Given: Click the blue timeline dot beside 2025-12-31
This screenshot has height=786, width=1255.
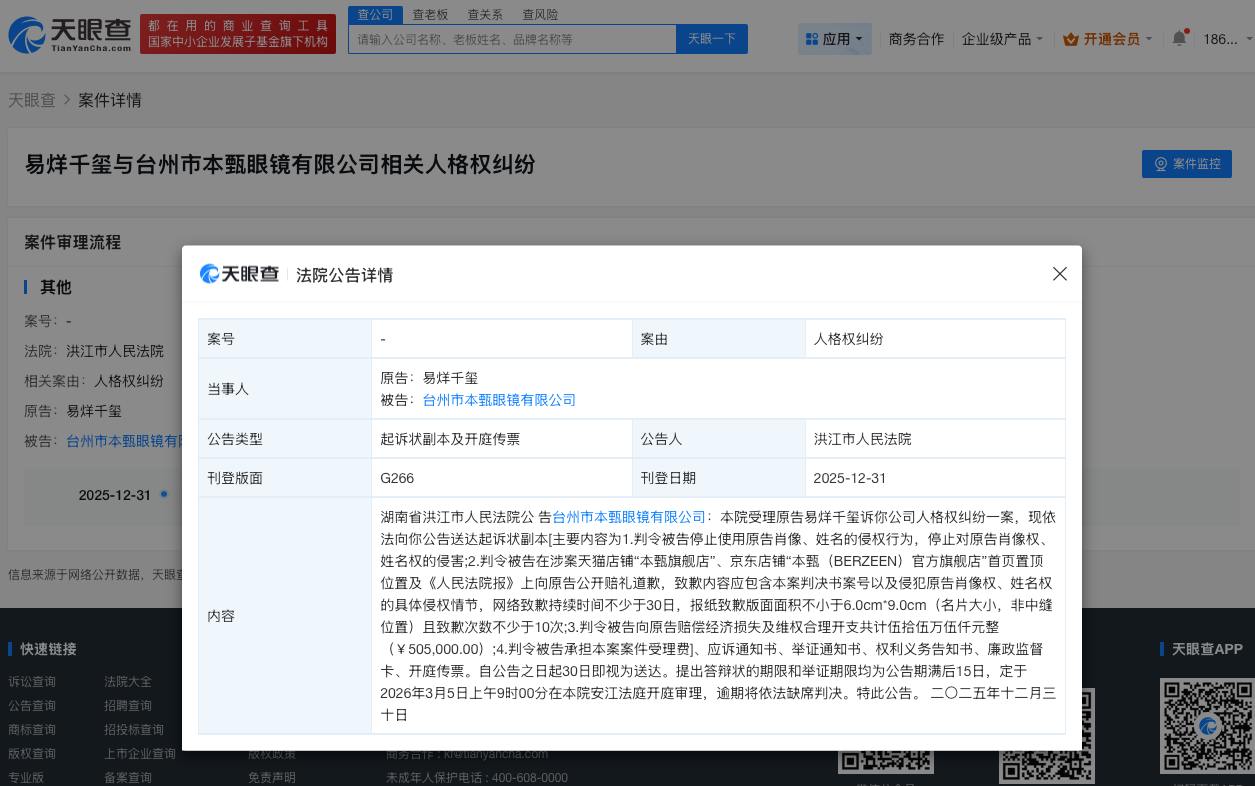Looking at the screenshot, I should [163, 494].
